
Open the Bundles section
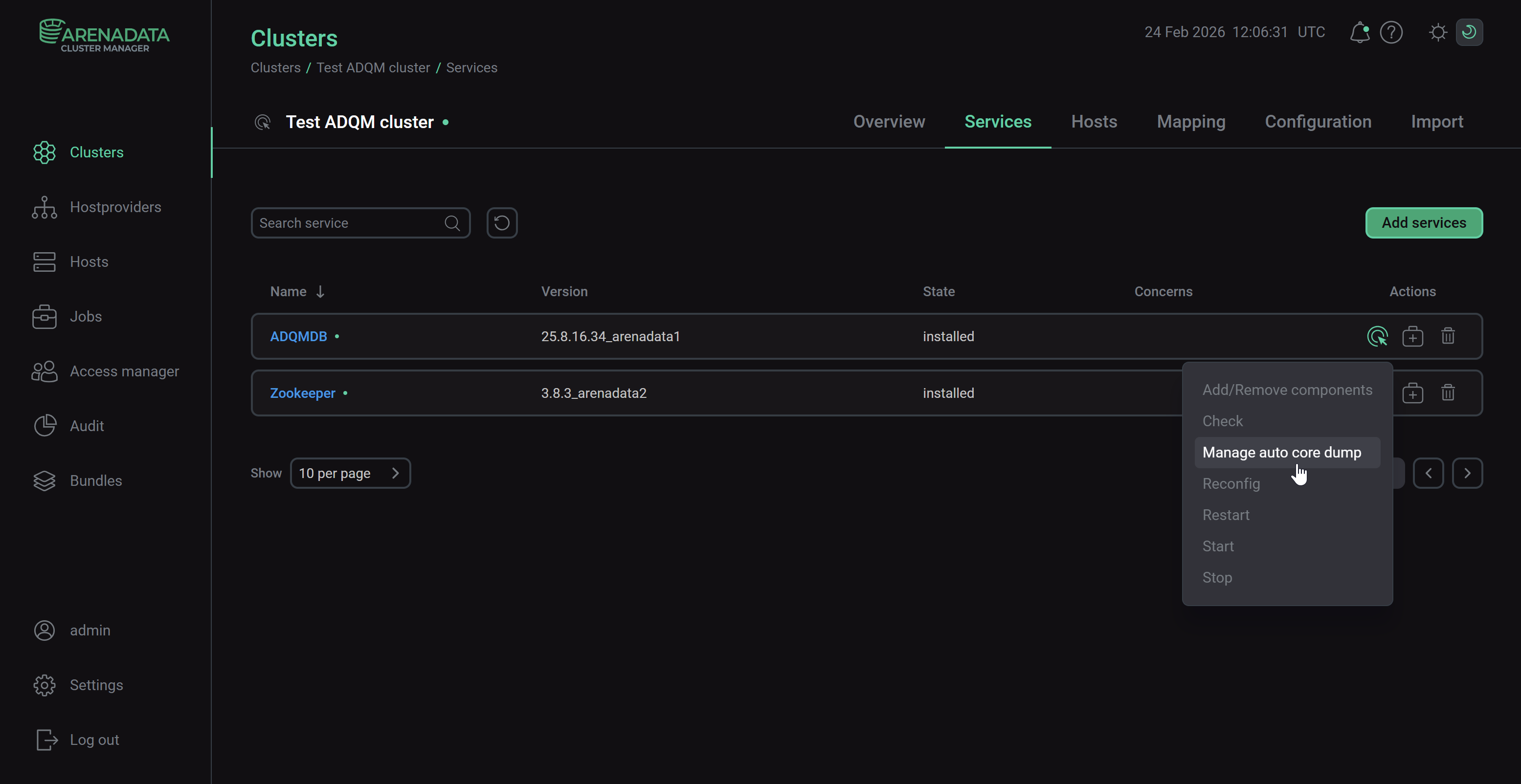point(96,480)
